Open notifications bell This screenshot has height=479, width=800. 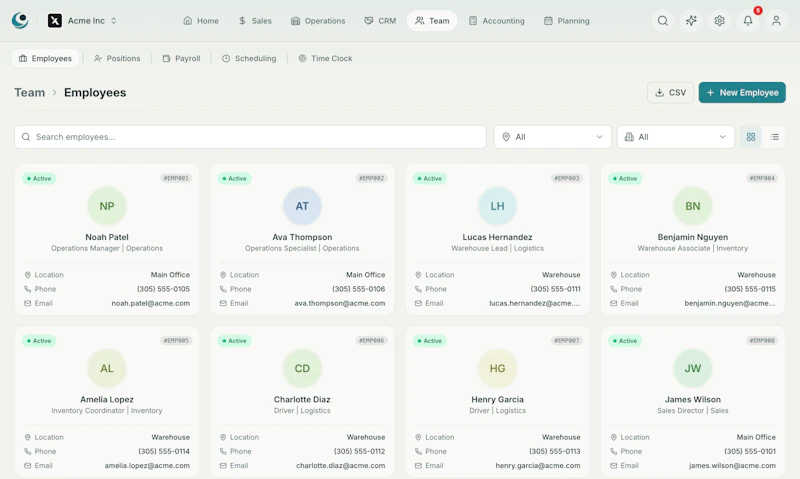pos(748,21)
